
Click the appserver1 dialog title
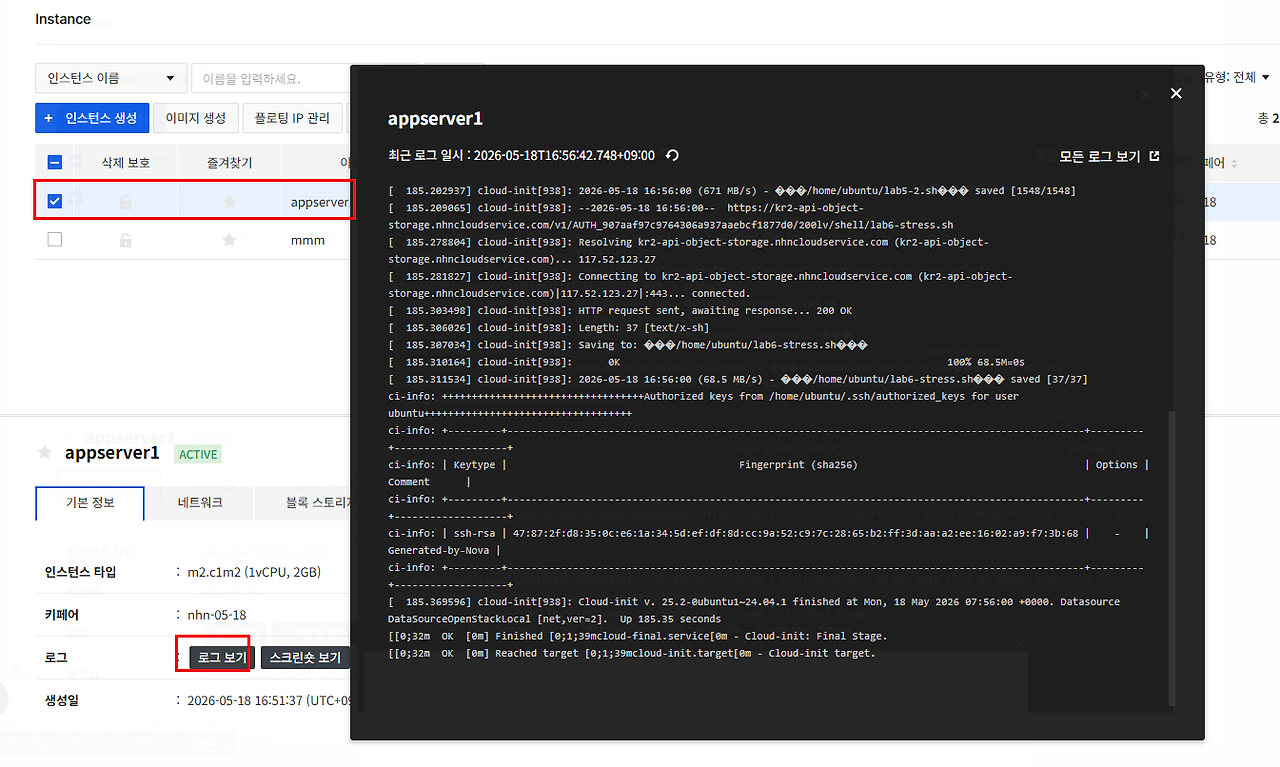pos(435,118)
